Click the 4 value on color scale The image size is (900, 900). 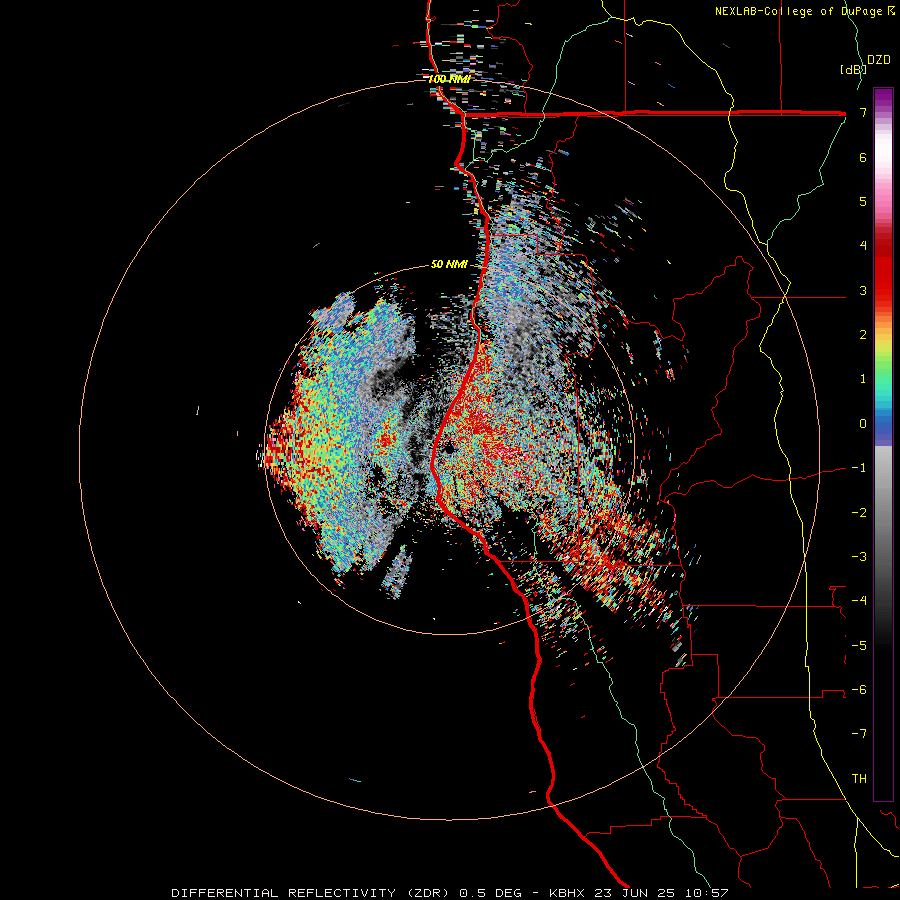tap(863, 246)
